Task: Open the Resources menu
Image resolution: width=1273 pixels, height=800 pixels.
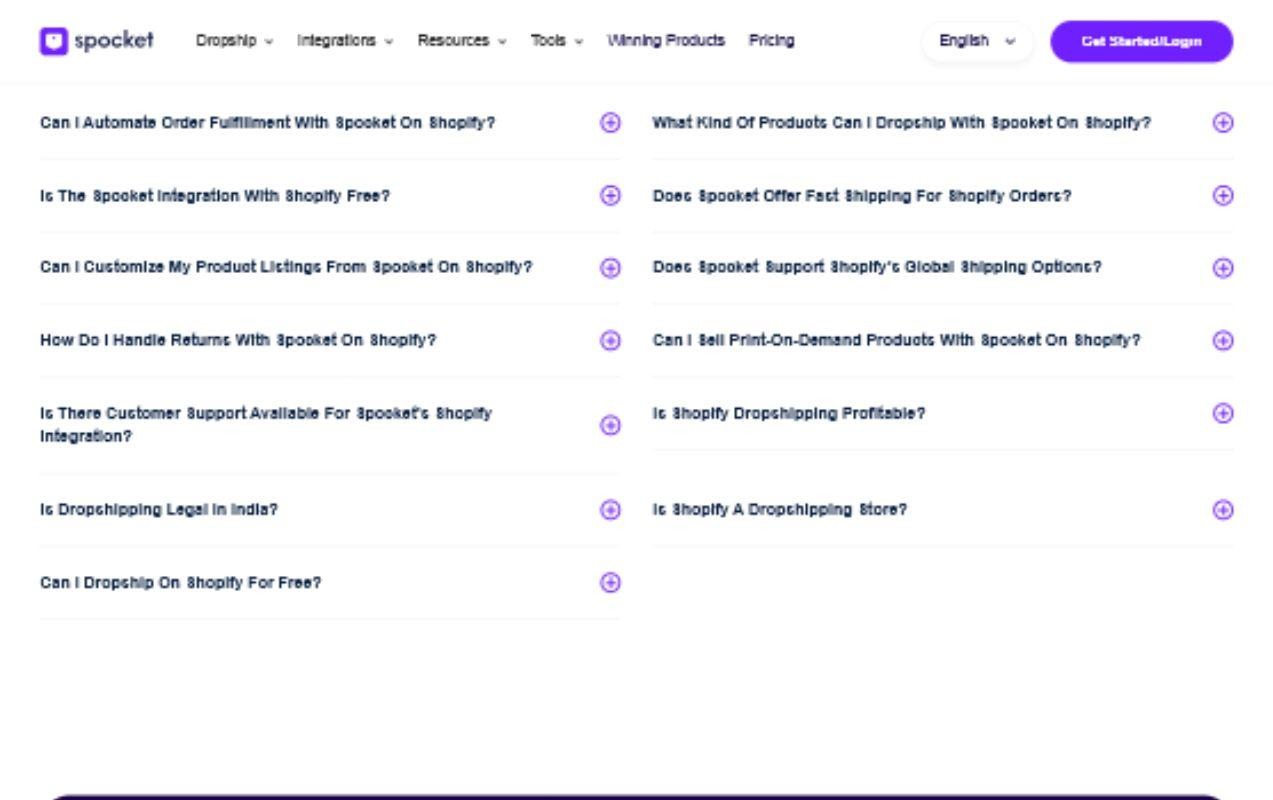Action: pyautogui.click(x=462, y=41)
